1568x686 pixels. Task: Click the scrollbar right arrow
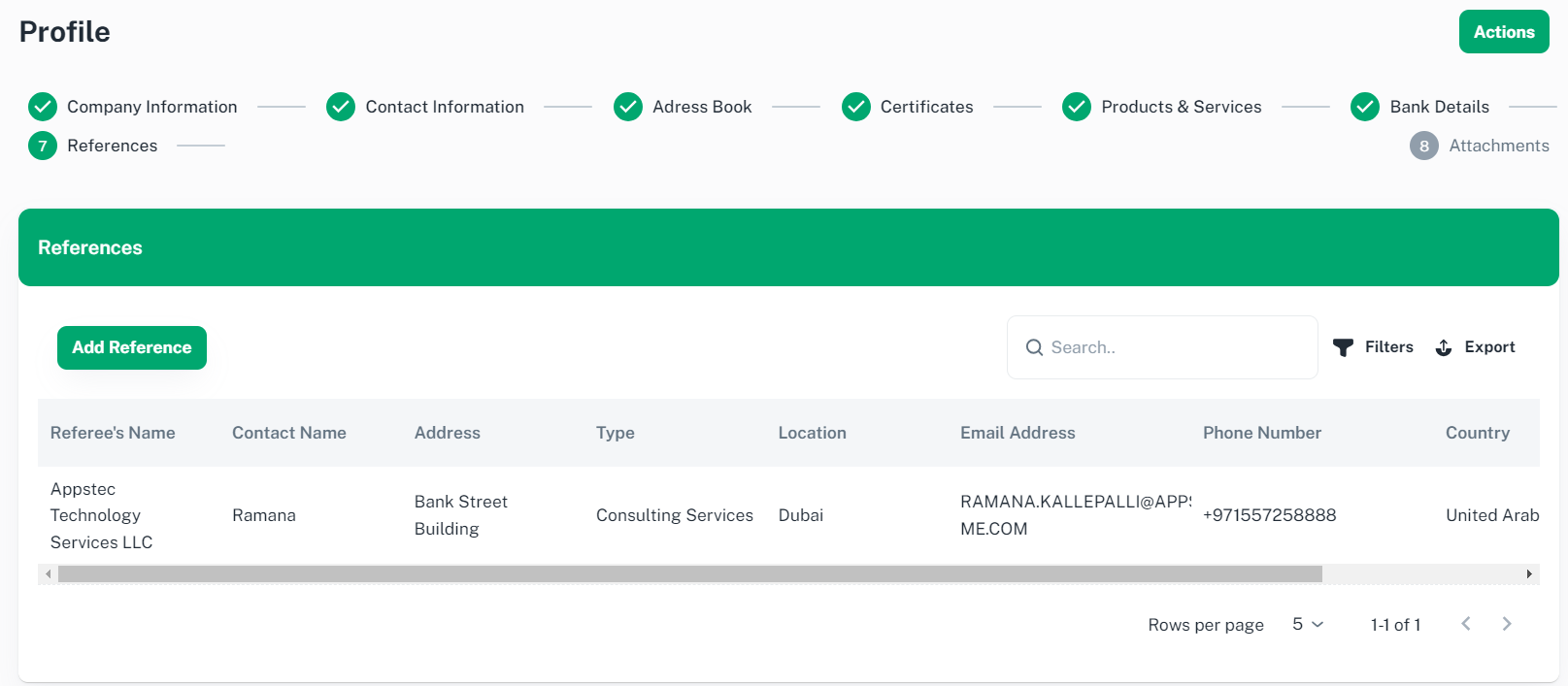(1529, 574)
